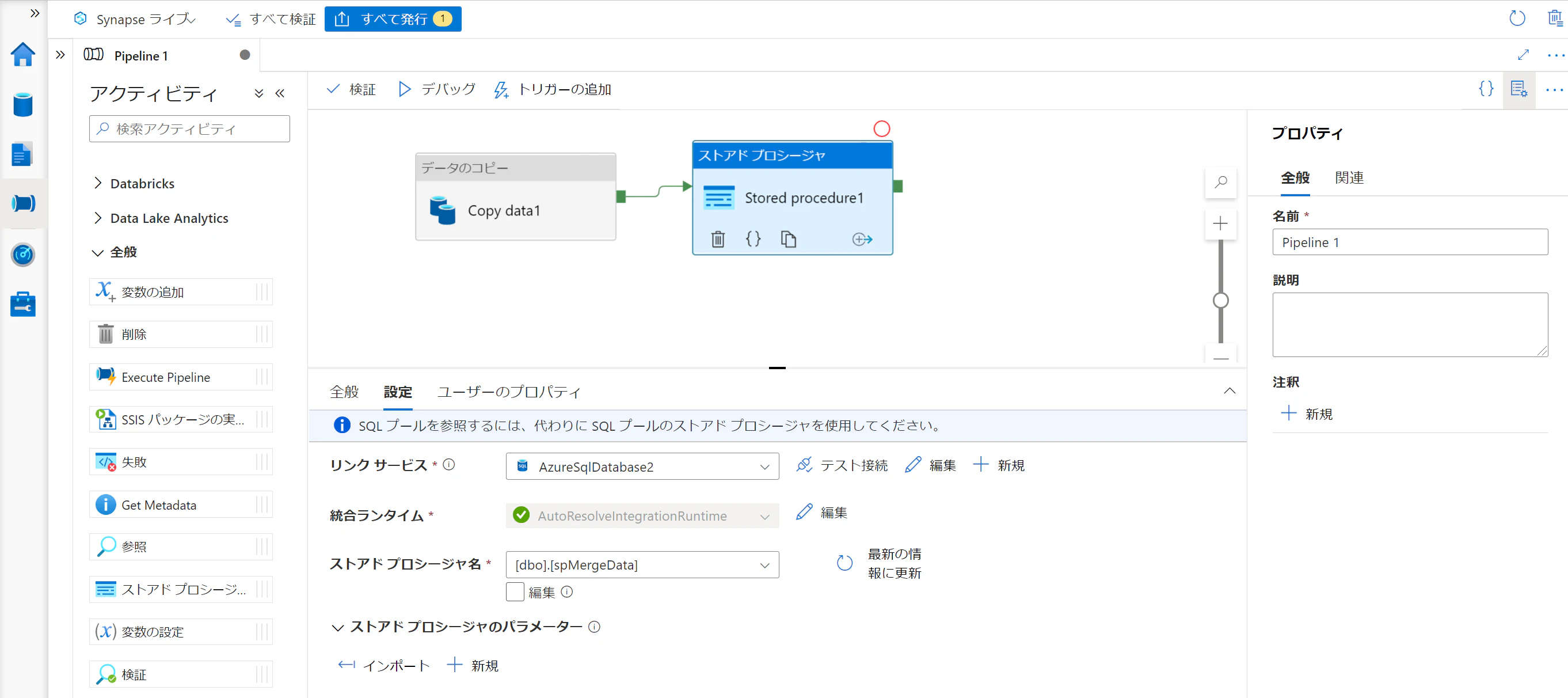Create a new linked service

pos(998,465)
